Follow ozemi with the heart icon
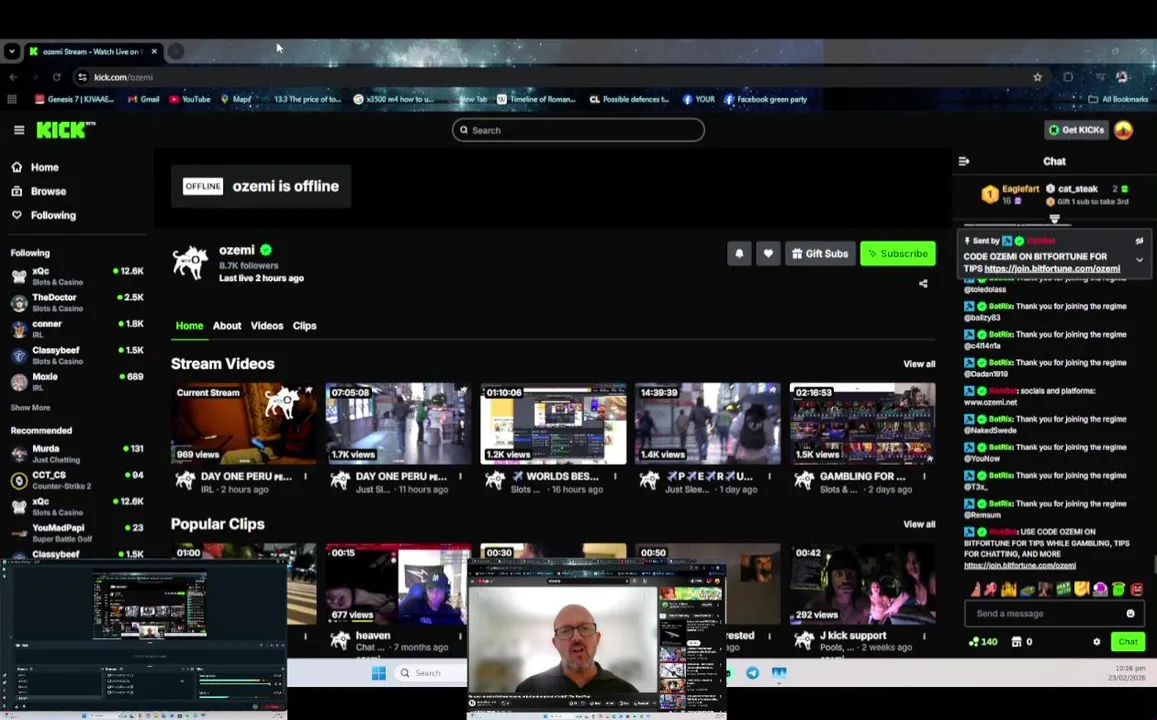The height and width of the screenshot is (720, 1157). tap(768, 254)
